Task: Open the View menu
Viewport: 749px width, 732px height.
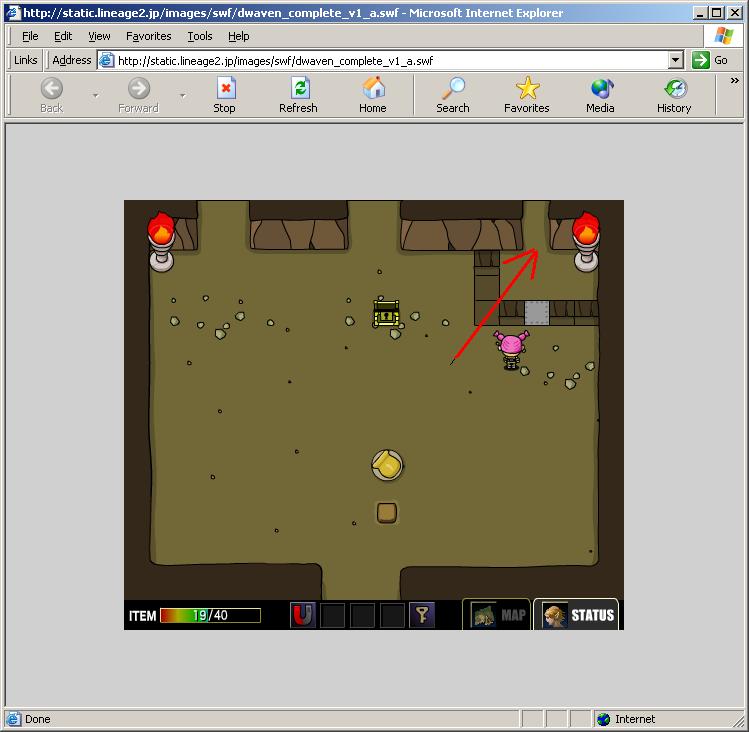Action: point(99,36)
